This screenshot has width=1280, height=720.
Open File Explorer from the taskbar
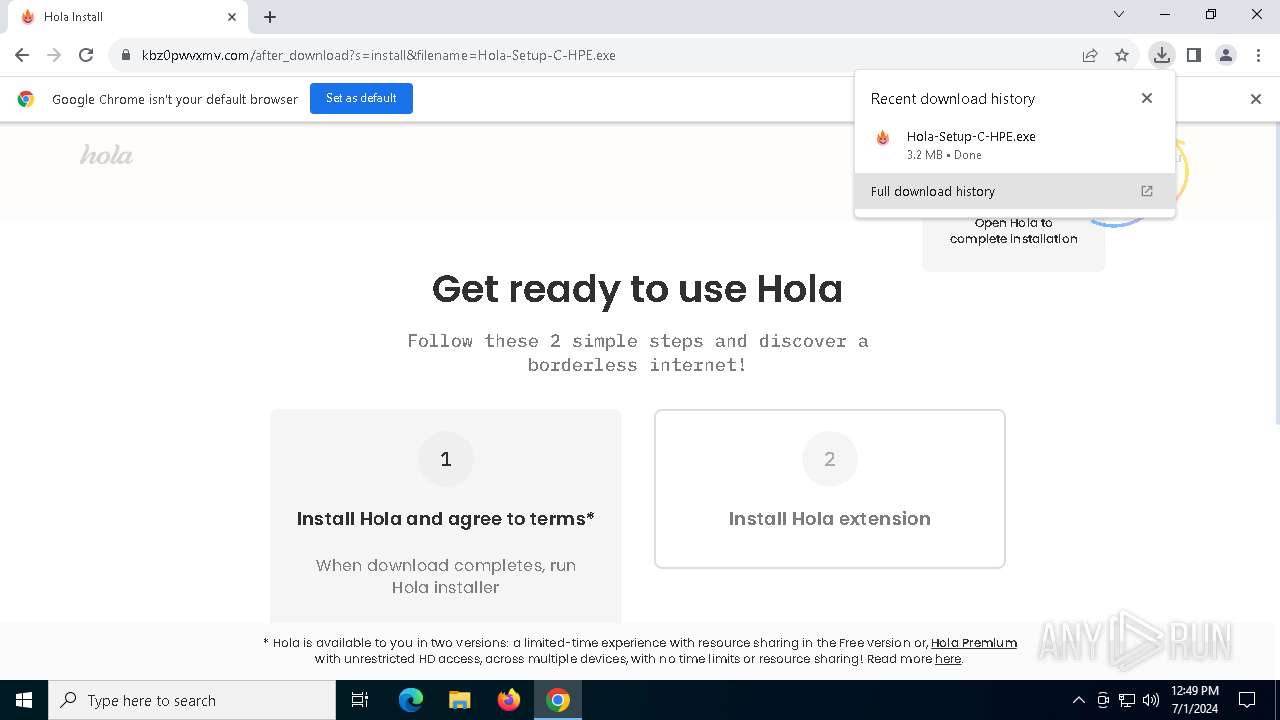click(x=460, y=700)
